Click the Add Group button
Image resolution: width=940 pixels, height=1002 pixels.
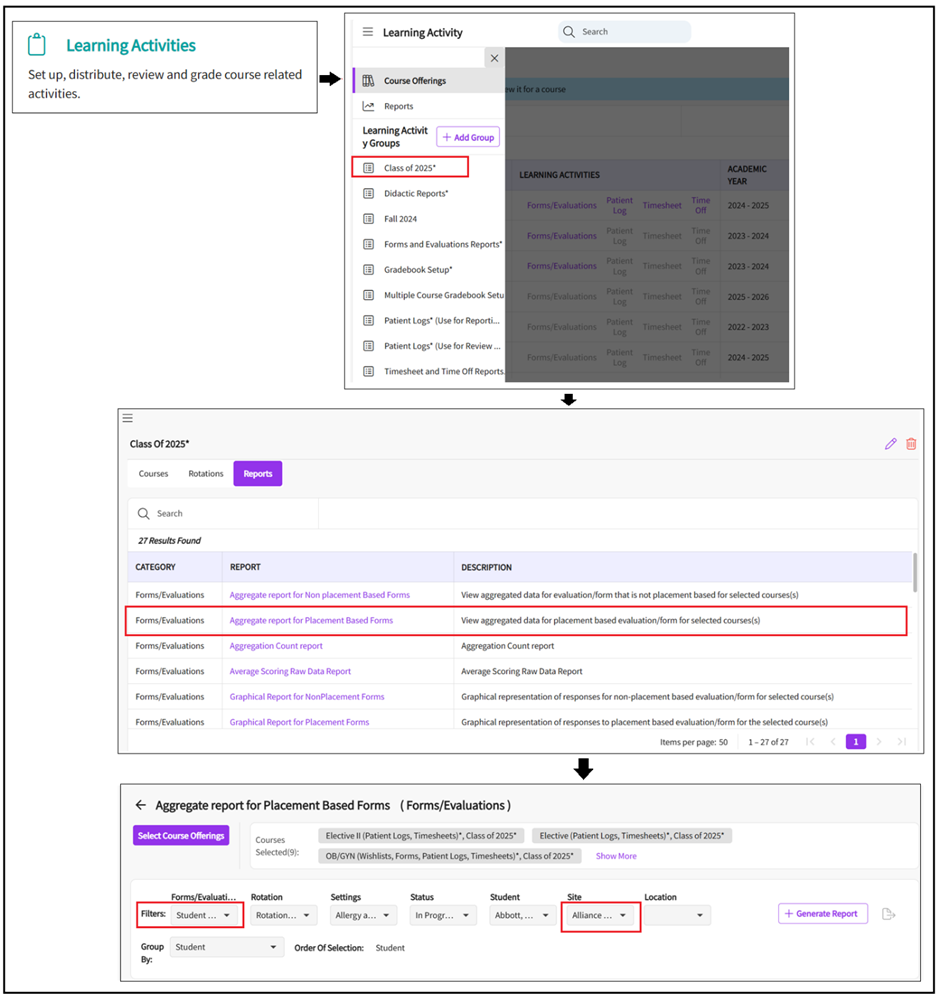[x=468, y=137]
